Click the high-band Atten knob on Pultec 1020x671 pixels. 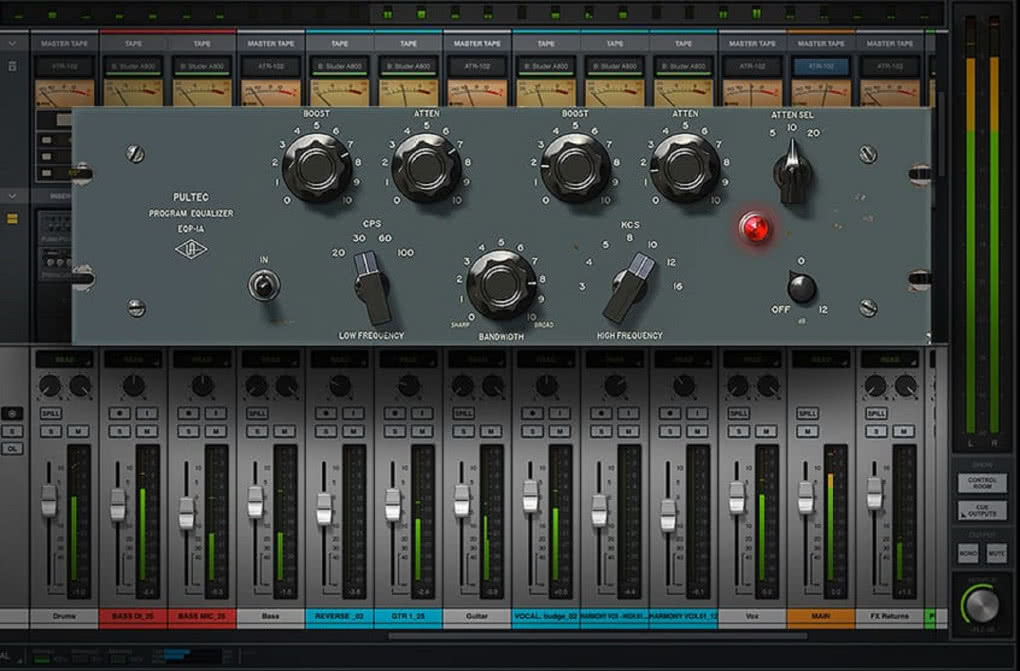click(684, 167)
